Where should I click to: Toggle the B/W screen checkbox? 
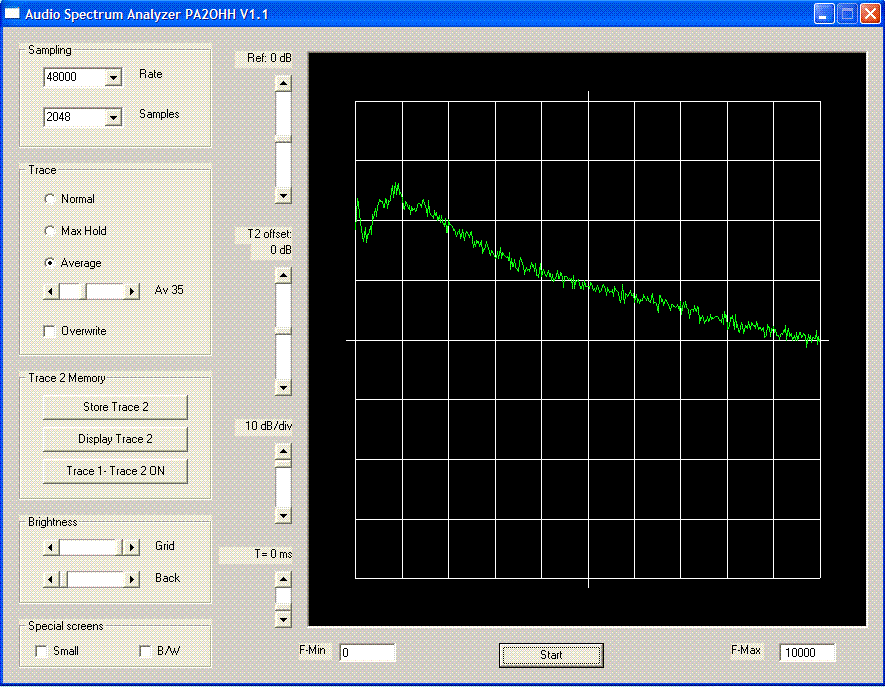pyautogui.click(x=146, y=652)
